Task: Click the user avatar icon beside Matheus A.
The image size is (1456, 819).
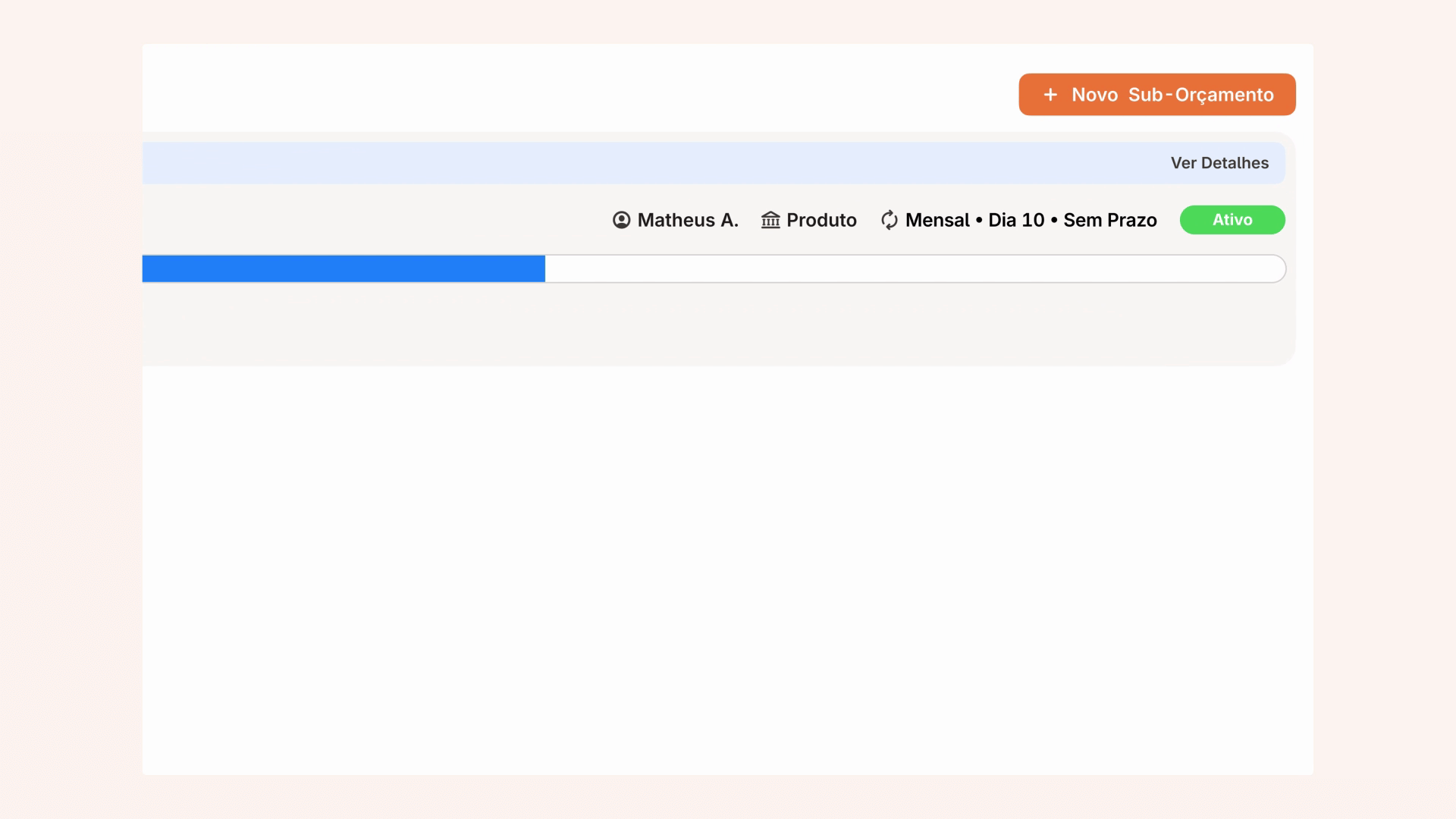Action: (x=621, y=220)
